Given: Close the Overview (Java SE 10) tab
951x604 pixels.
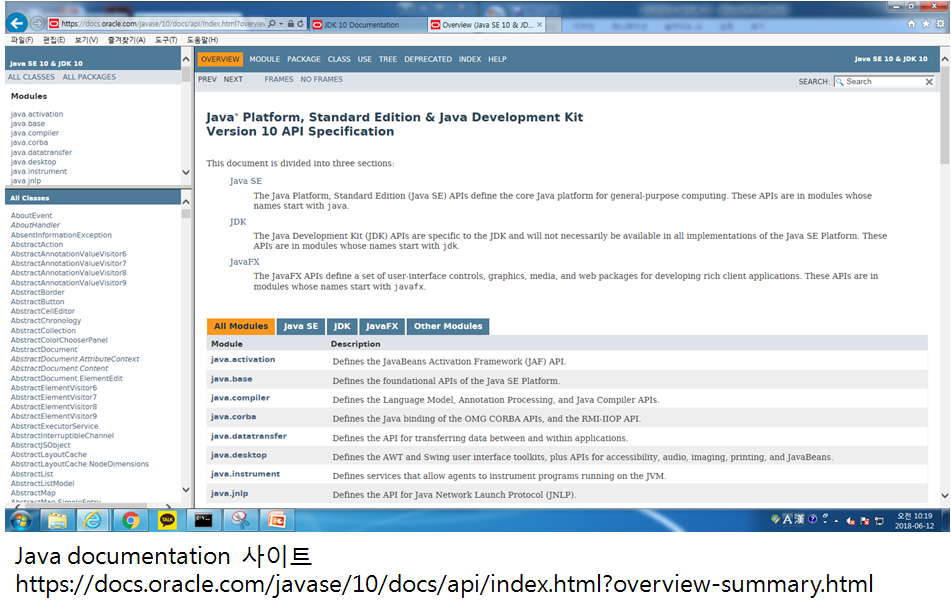Looking at the screenshot, I should (x=539, y=25).
